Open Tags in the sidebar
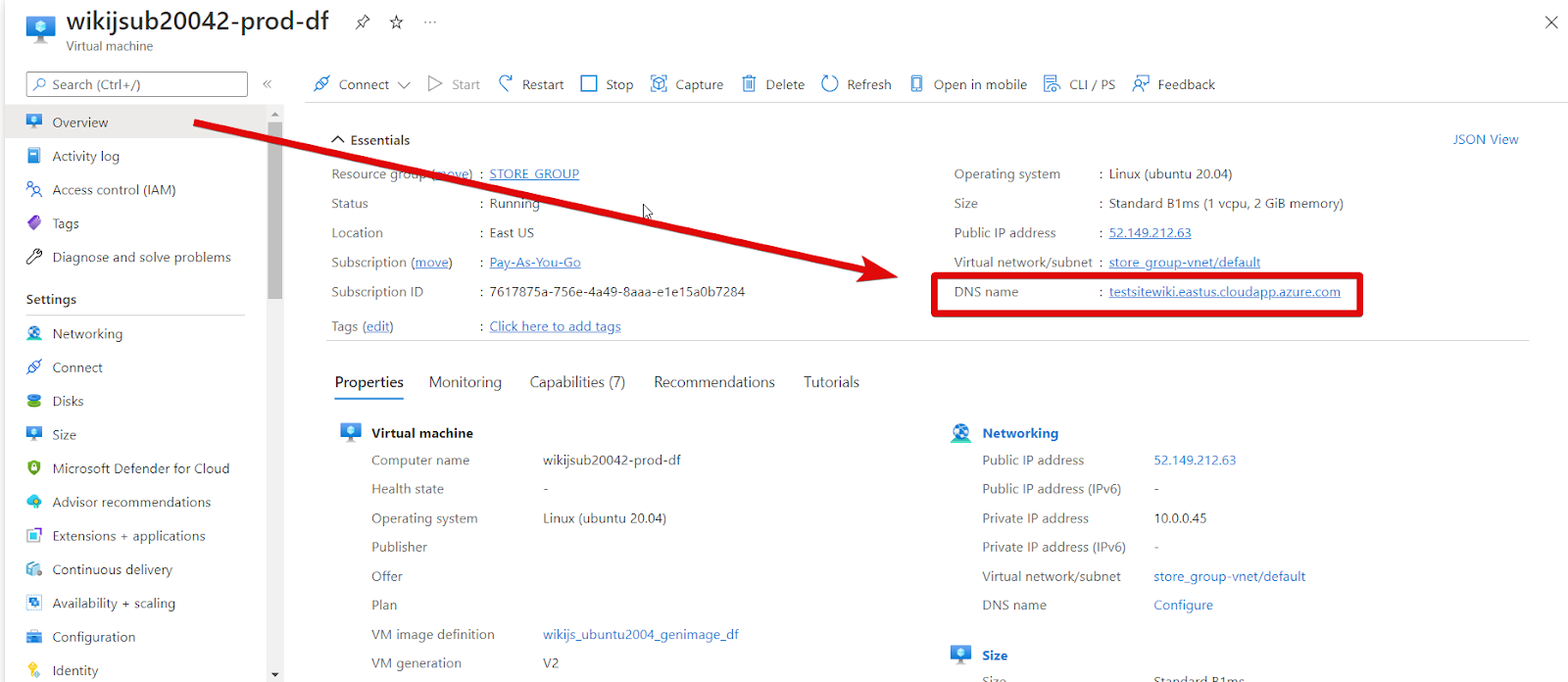 point(66,223)
